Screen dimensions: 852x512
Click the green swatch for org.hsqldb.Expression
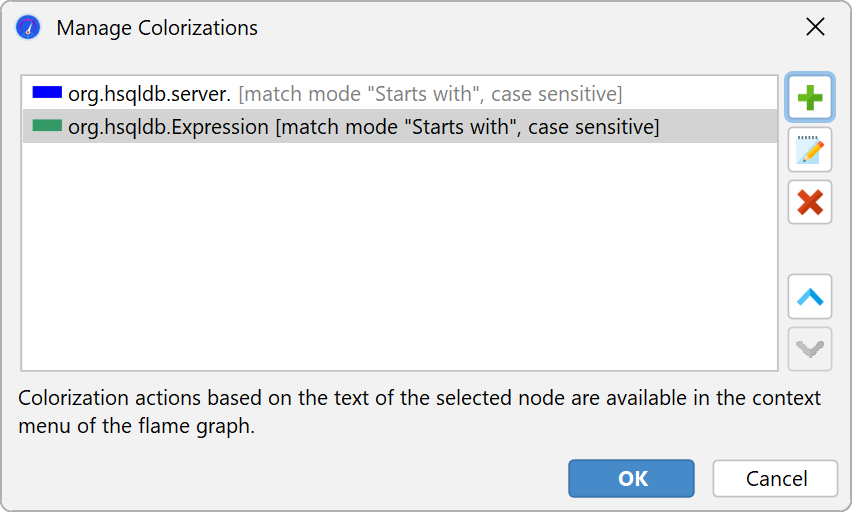coord(47,127)
